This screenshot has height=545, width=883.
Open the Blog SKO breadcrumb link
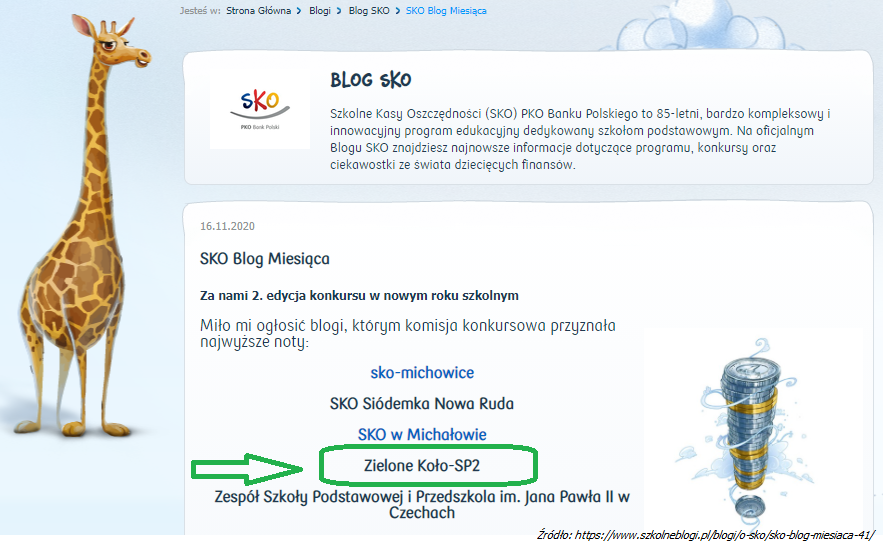click(x=369, y=11)
